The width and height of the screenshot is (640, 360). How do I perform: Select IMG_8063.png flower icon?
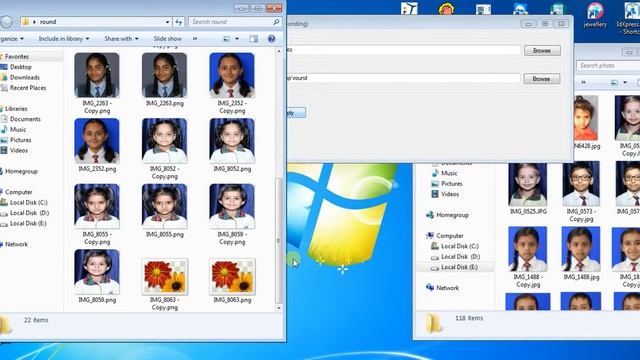(232, 276)
